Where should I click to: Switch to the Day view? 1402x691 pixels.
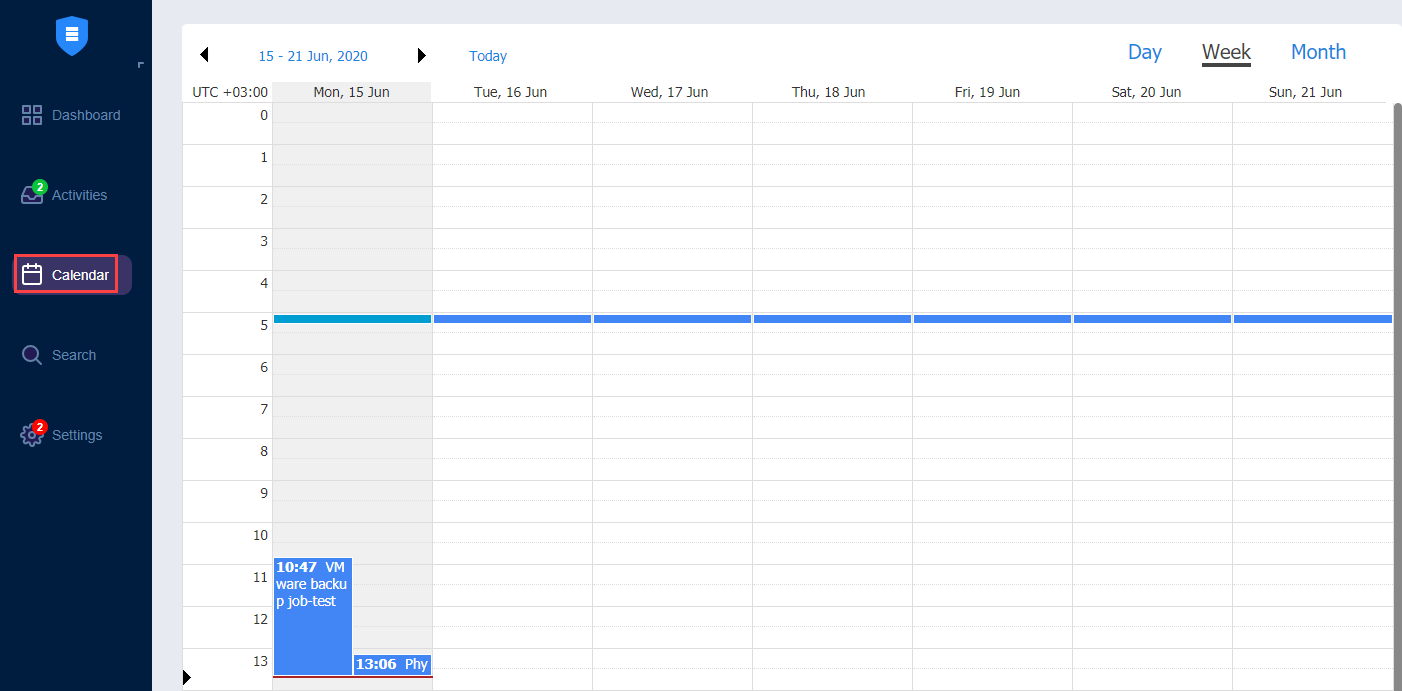tap(1145, 52)
